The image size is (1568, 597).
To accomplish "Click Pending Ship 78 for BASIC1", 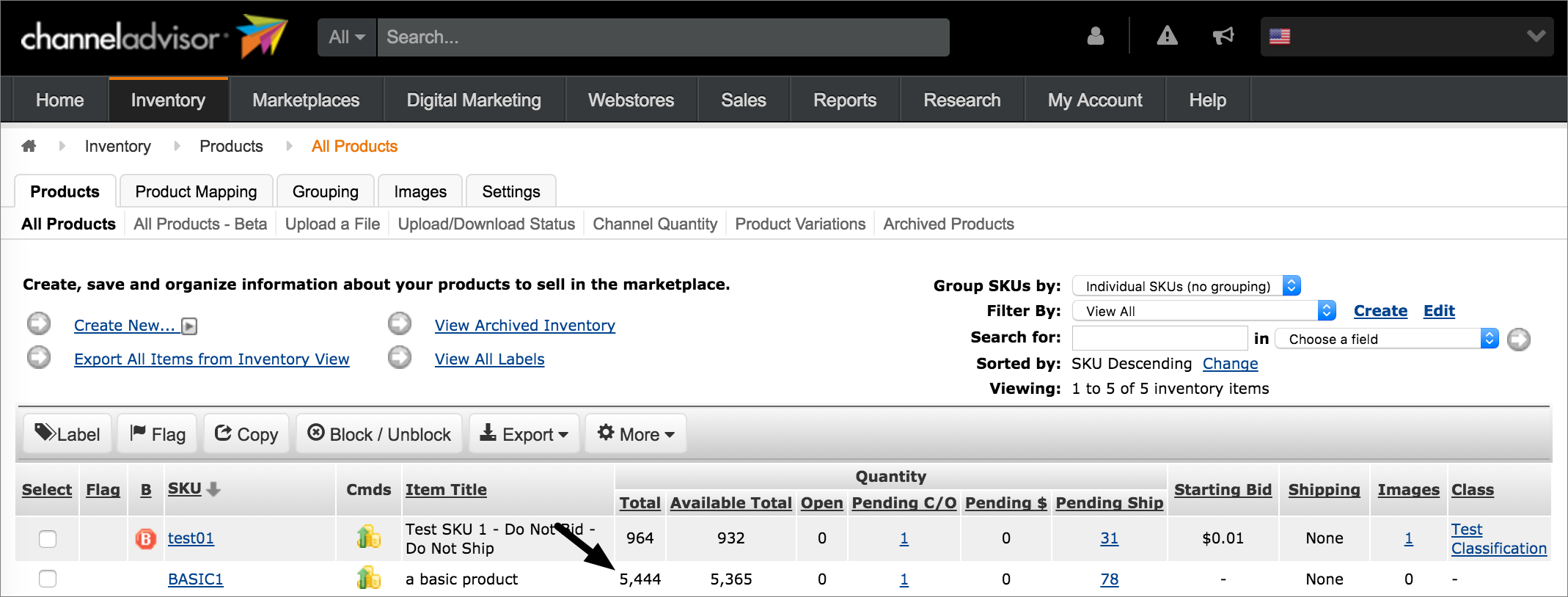I will [1109, 579].
